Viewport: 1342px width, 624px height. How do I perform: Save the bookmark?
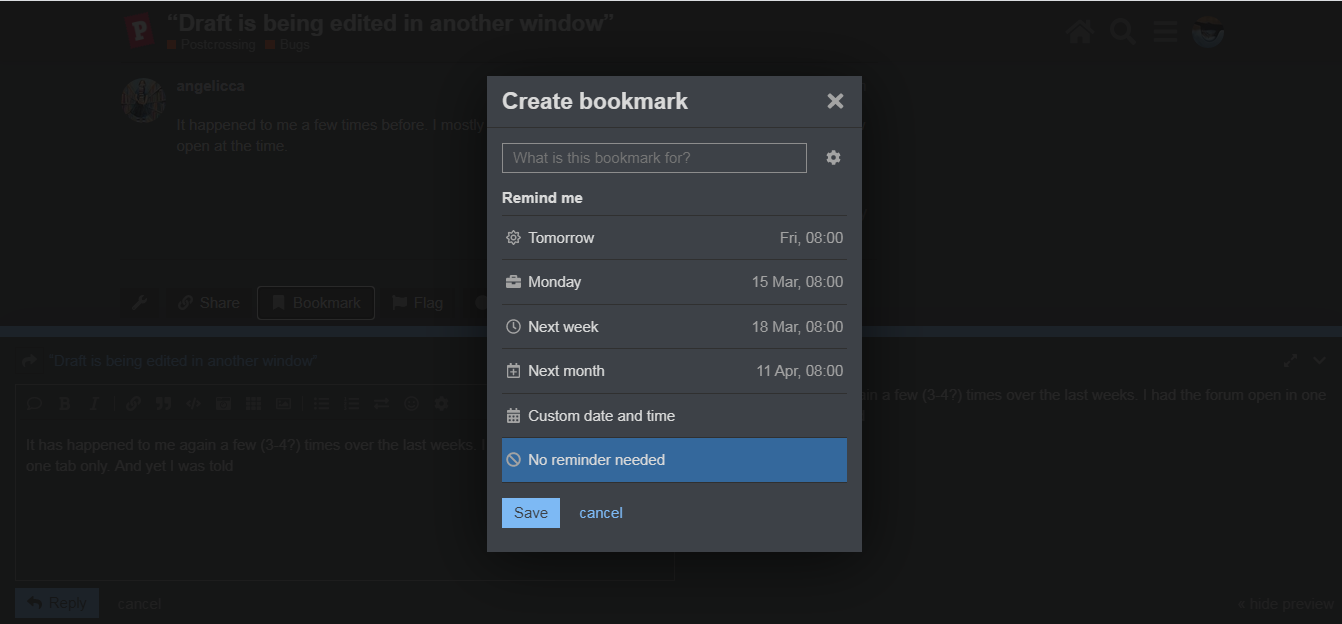point(531,513)
